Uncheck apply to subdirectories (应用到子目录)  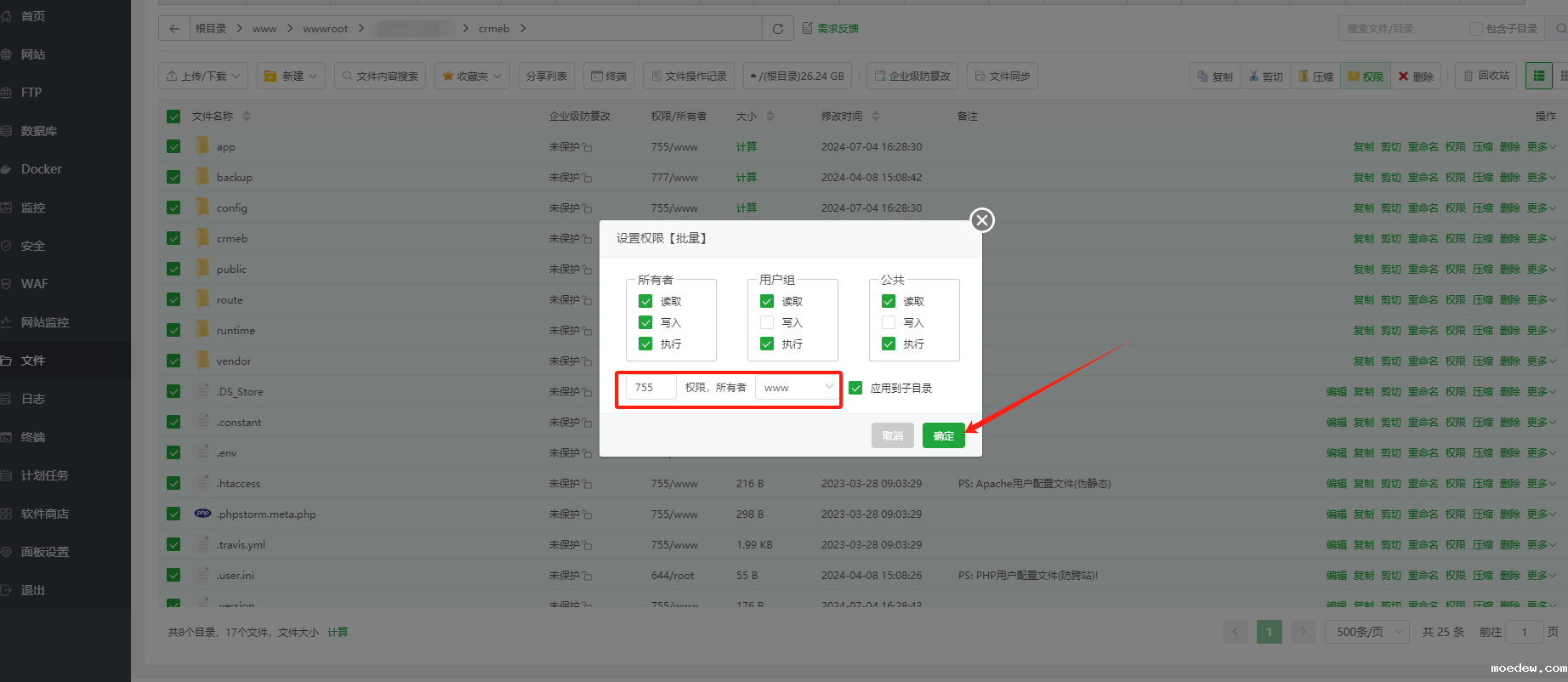click(x=855, y=388)
